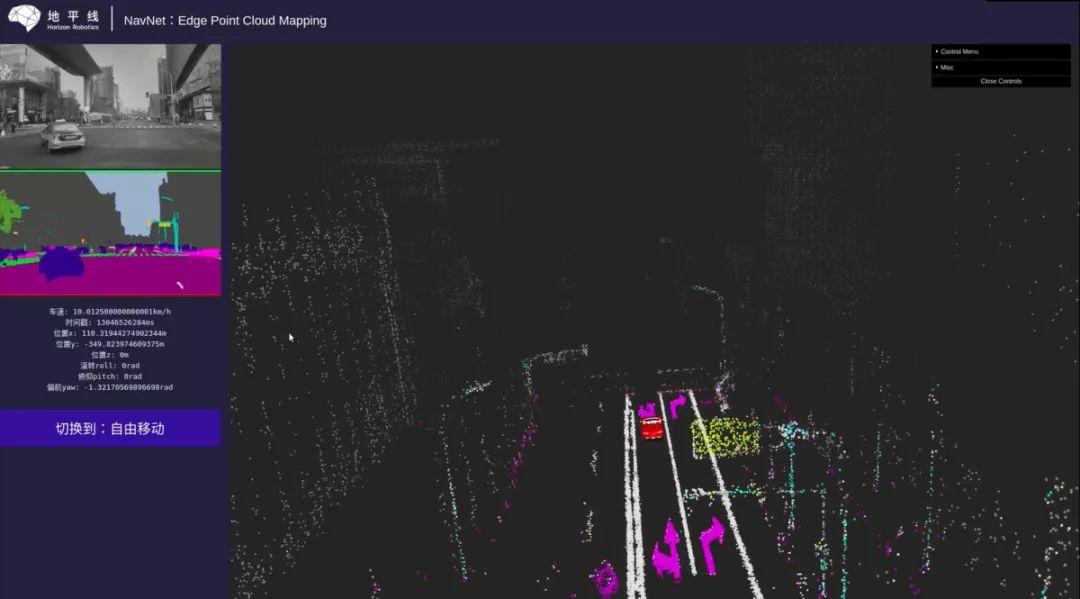Click the magenta straight arrow in the bottom lane
1080x599 pixels.
(x=667, y=549)
